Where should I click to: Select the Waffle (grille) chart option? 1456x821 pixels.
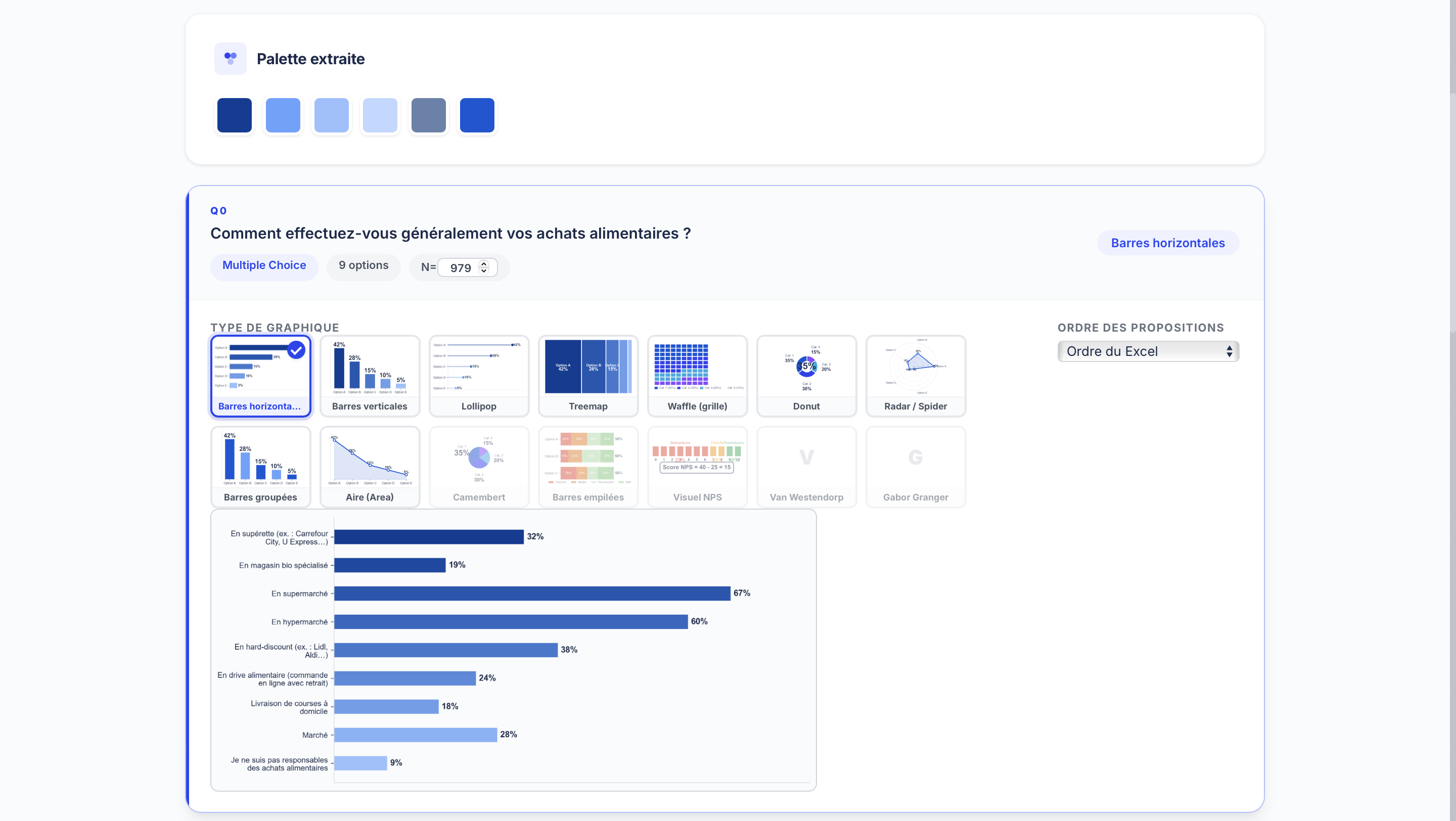pos(697,376)
